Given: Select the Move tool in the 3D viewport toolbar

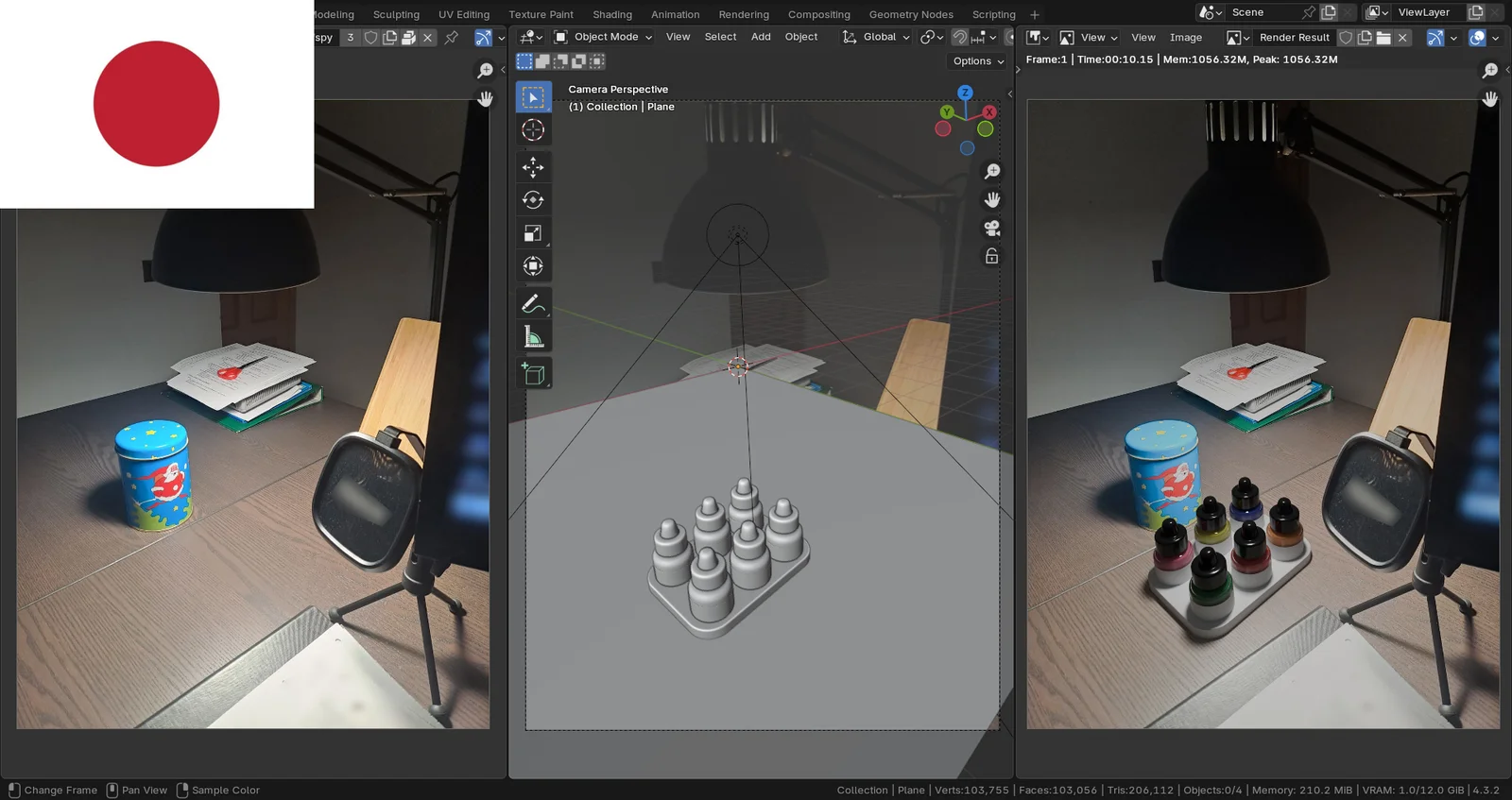Looking at the screenshot, I should pyautogui.click(x=533, y=167).
